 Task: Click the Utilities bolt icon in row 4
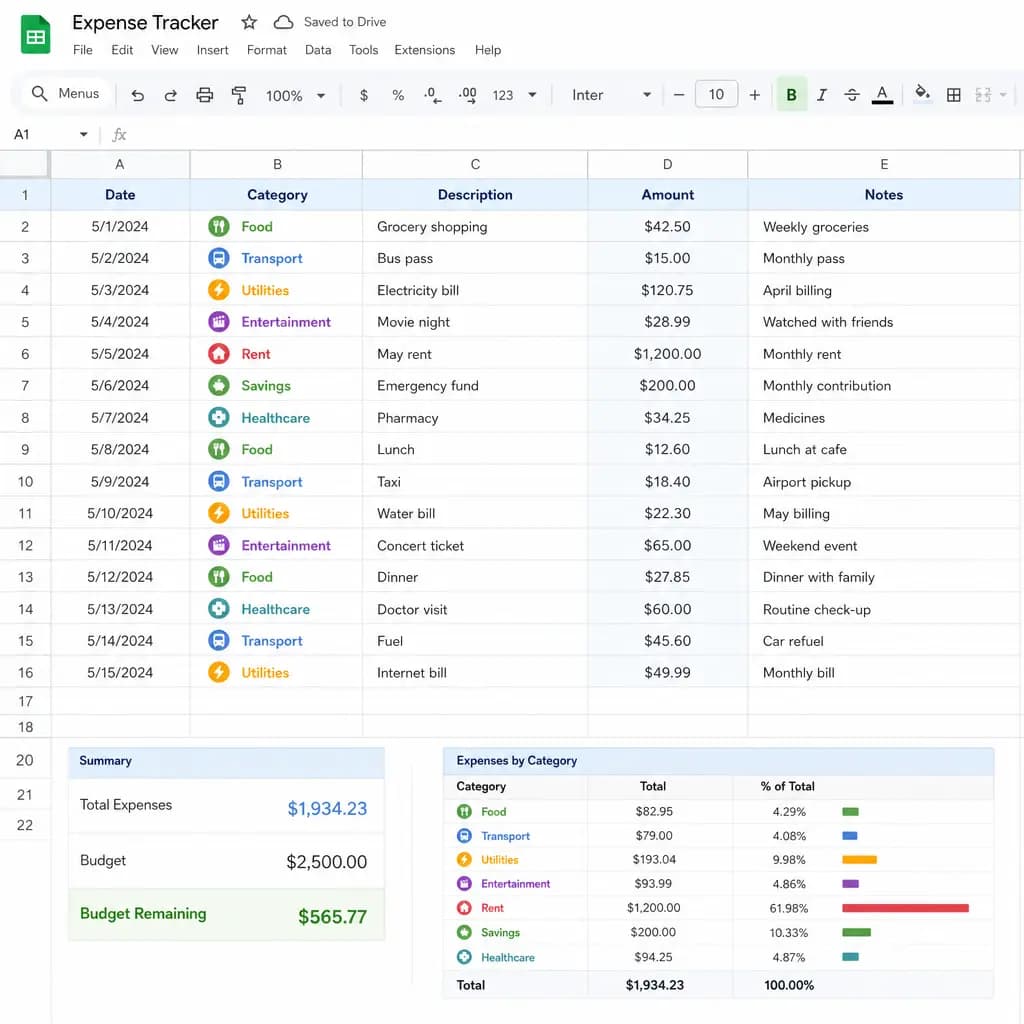click(x=219, y=290)
